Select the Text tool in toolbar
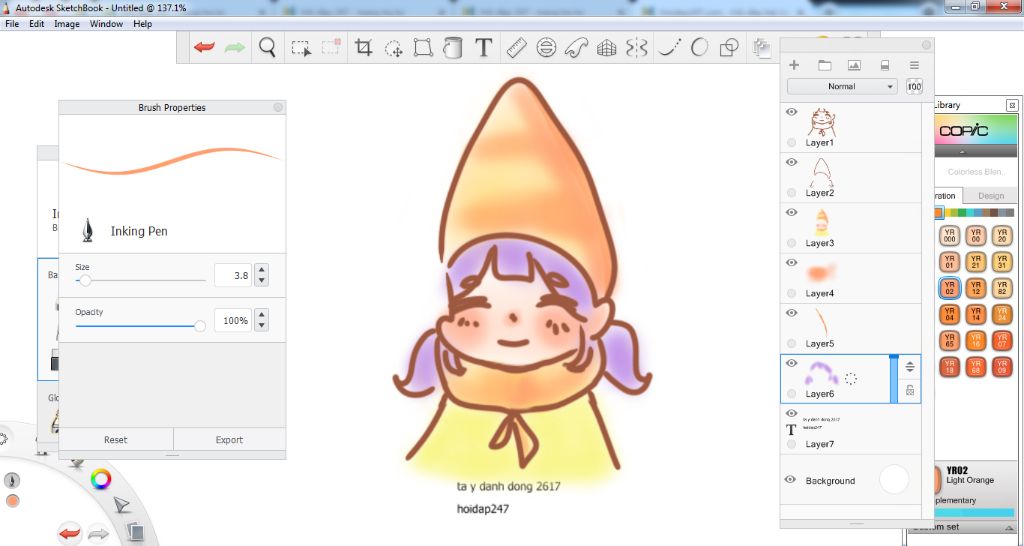The width and height of the screenshot is (1024, 546). pos(483,48)
